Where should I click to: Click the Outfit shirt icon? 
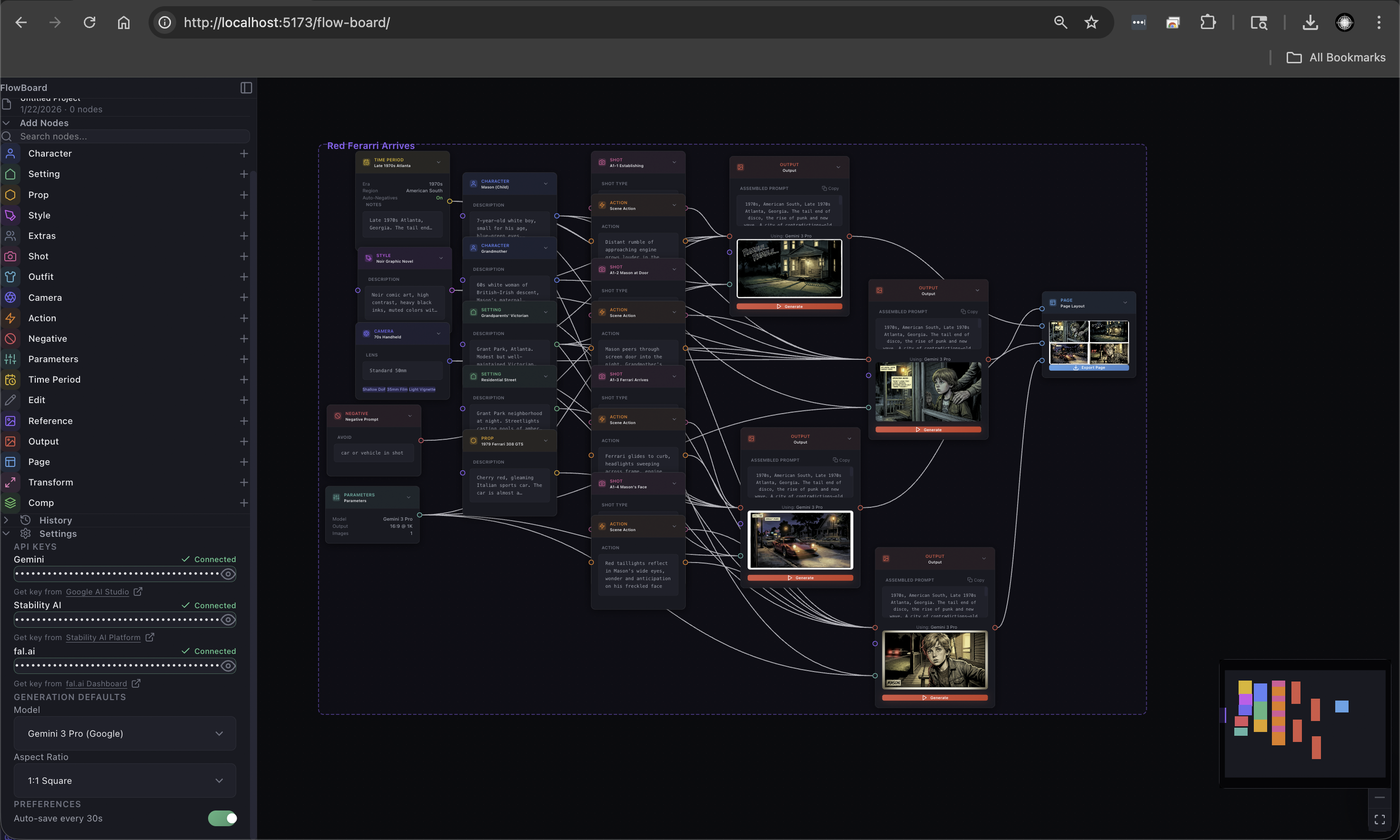[x=10, y=277]
